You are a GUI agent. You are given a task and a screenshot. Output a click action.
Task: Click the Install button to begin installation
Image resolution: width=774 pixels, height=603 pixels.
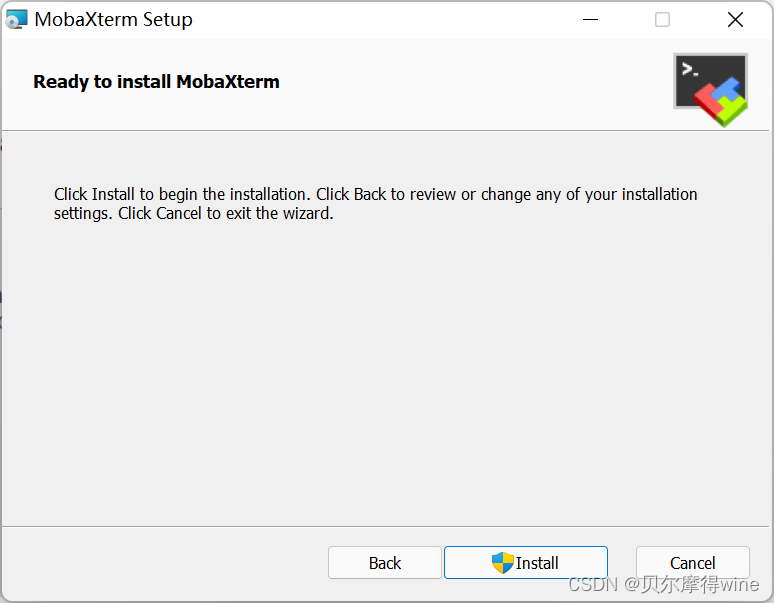click(526, 563)
